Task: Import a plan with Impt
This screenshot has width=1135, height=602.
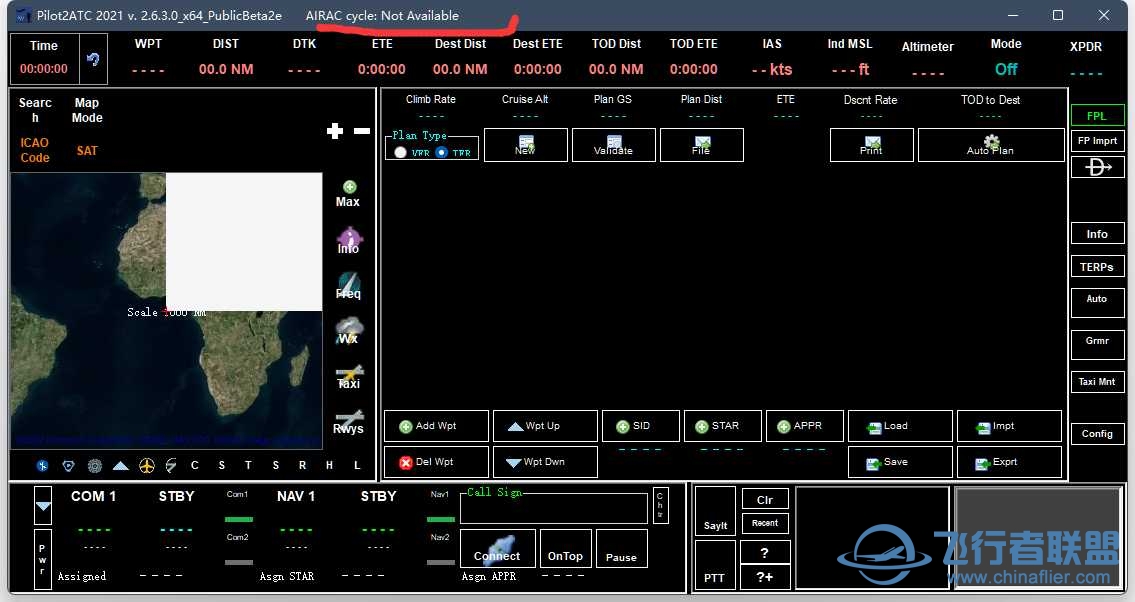Action: 1009,426
